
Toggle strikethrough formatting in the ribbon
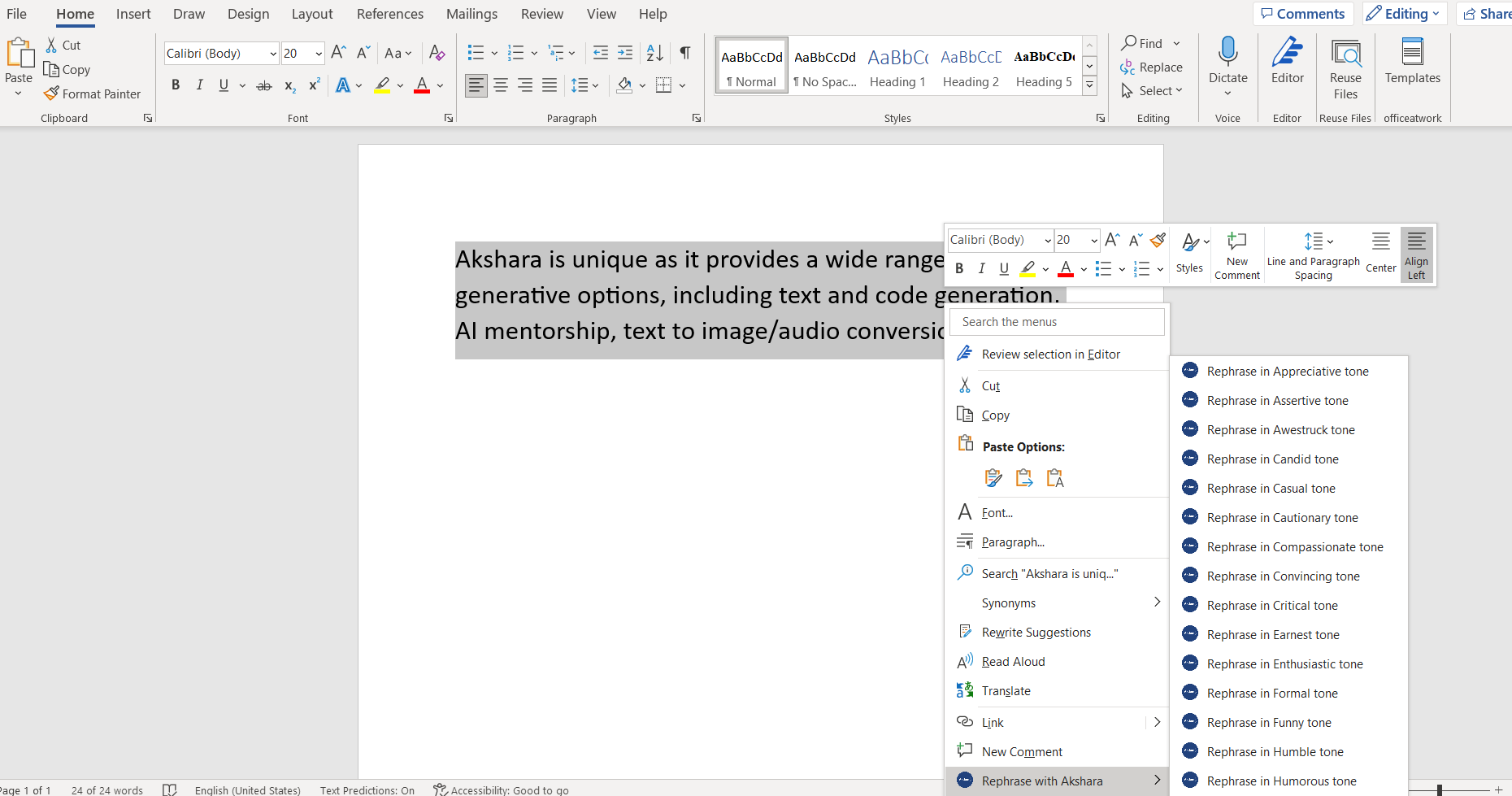coord(264,85)
